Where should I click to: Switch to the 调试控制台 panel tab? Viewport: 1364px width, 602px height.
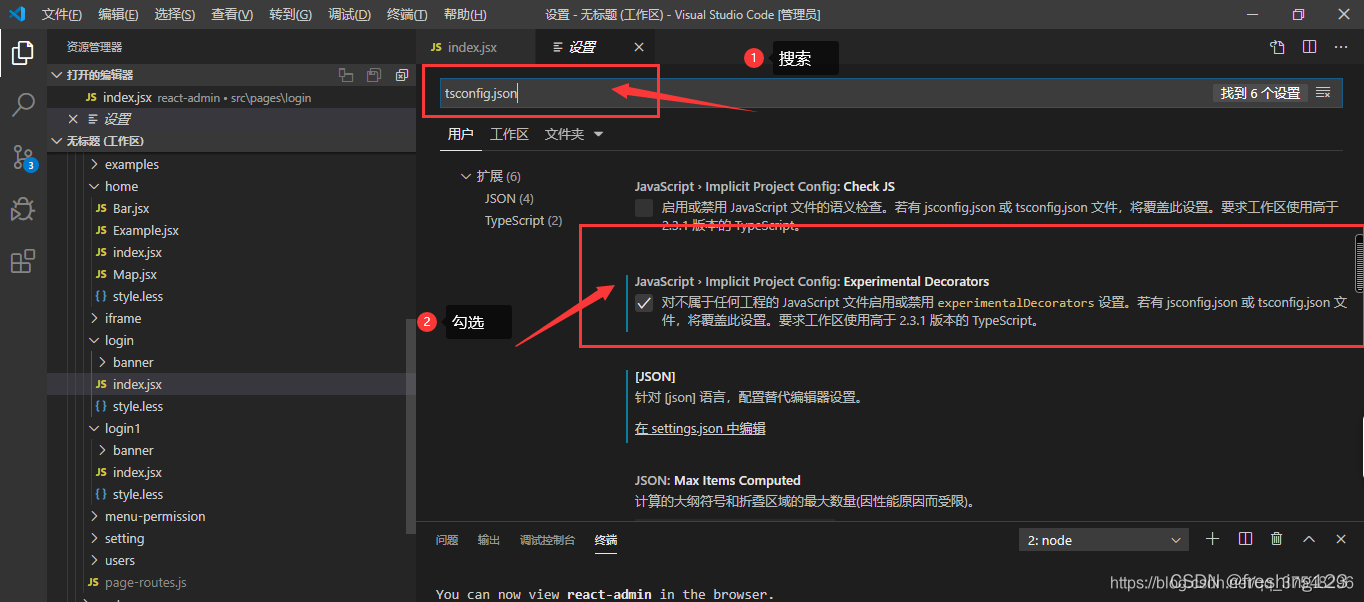[547, 540]
